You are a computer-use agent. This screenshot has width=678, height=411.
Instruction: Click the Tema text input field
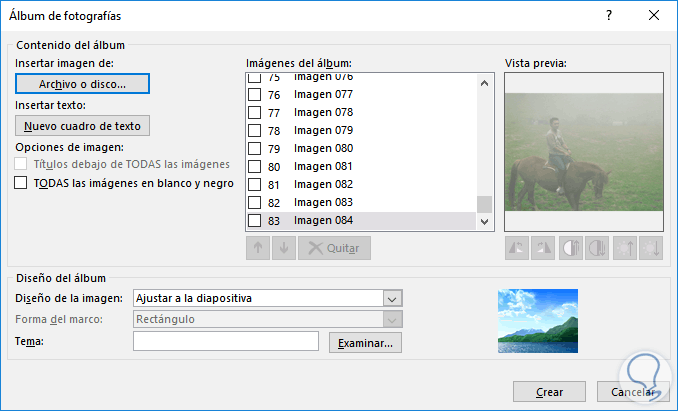tap(226, 343)
